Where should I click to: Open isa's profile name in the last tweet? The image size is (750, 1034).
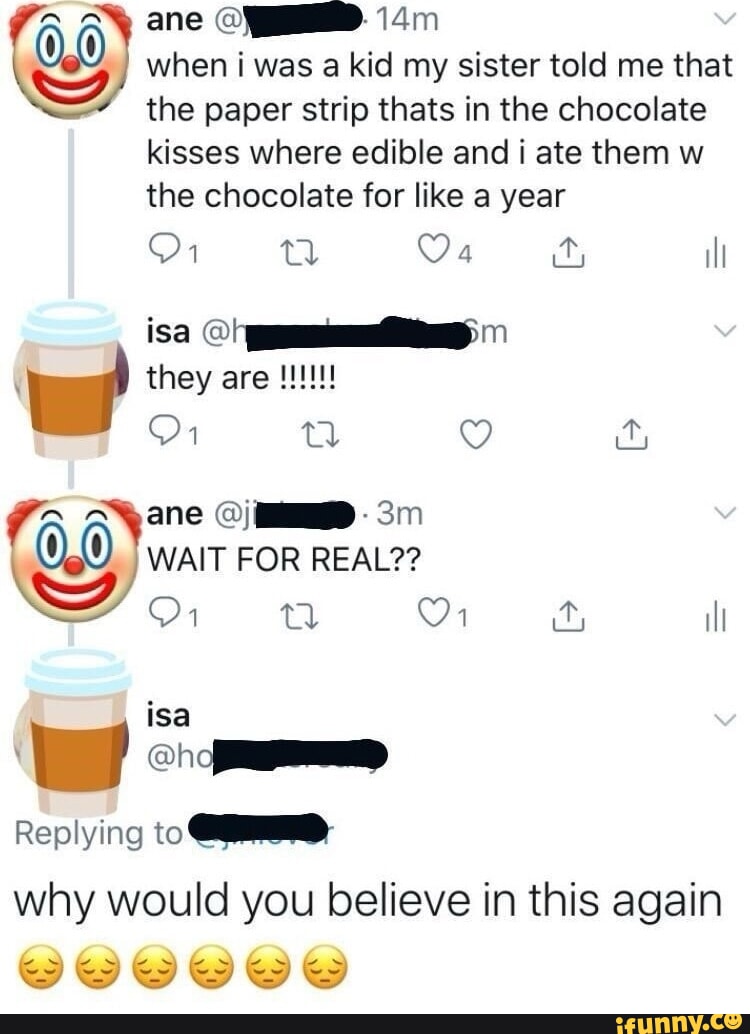[x=168, y=716]
